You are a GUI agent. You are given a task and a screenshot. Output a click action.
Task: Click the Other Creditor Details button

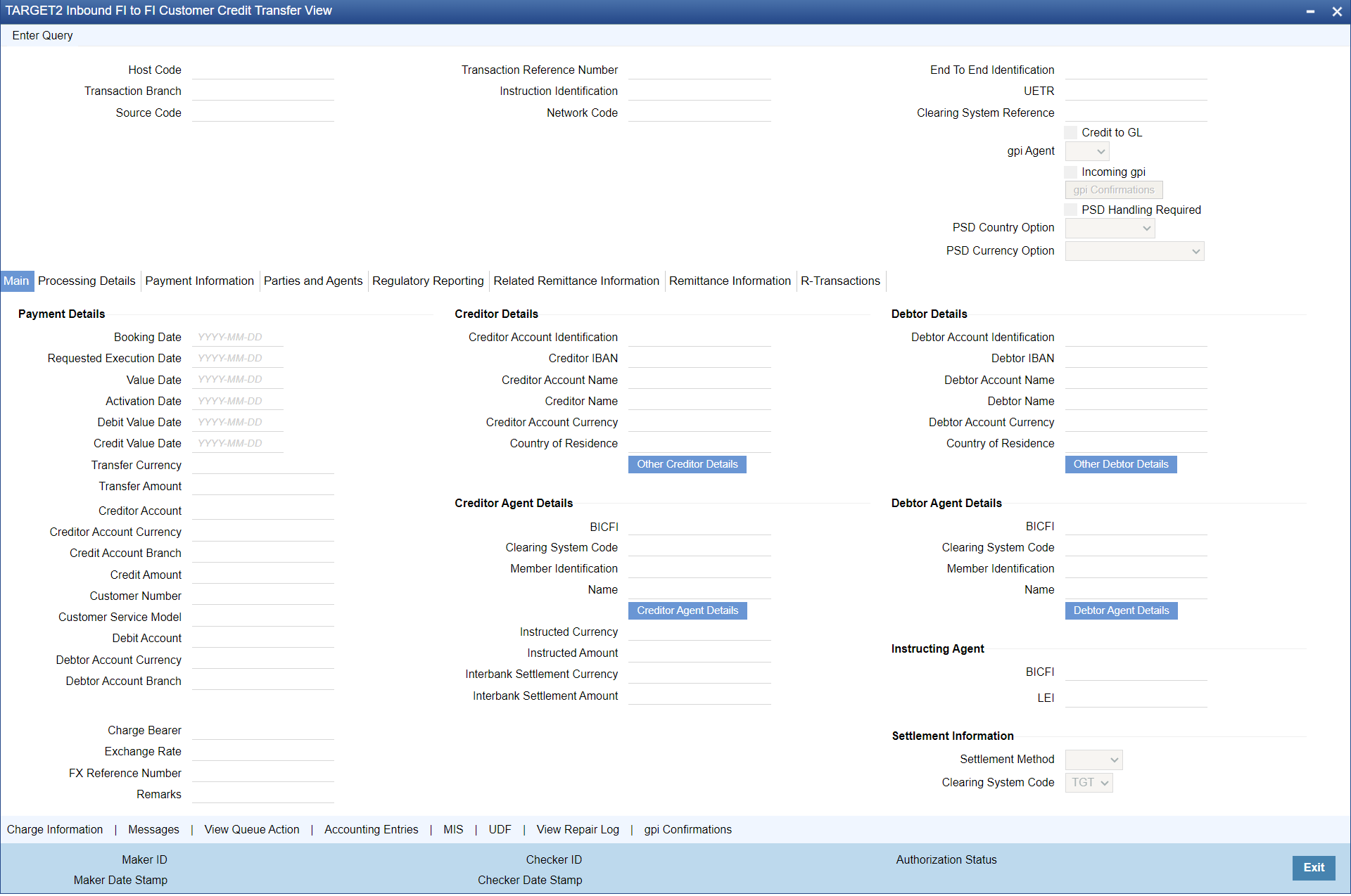coord(687,464)
